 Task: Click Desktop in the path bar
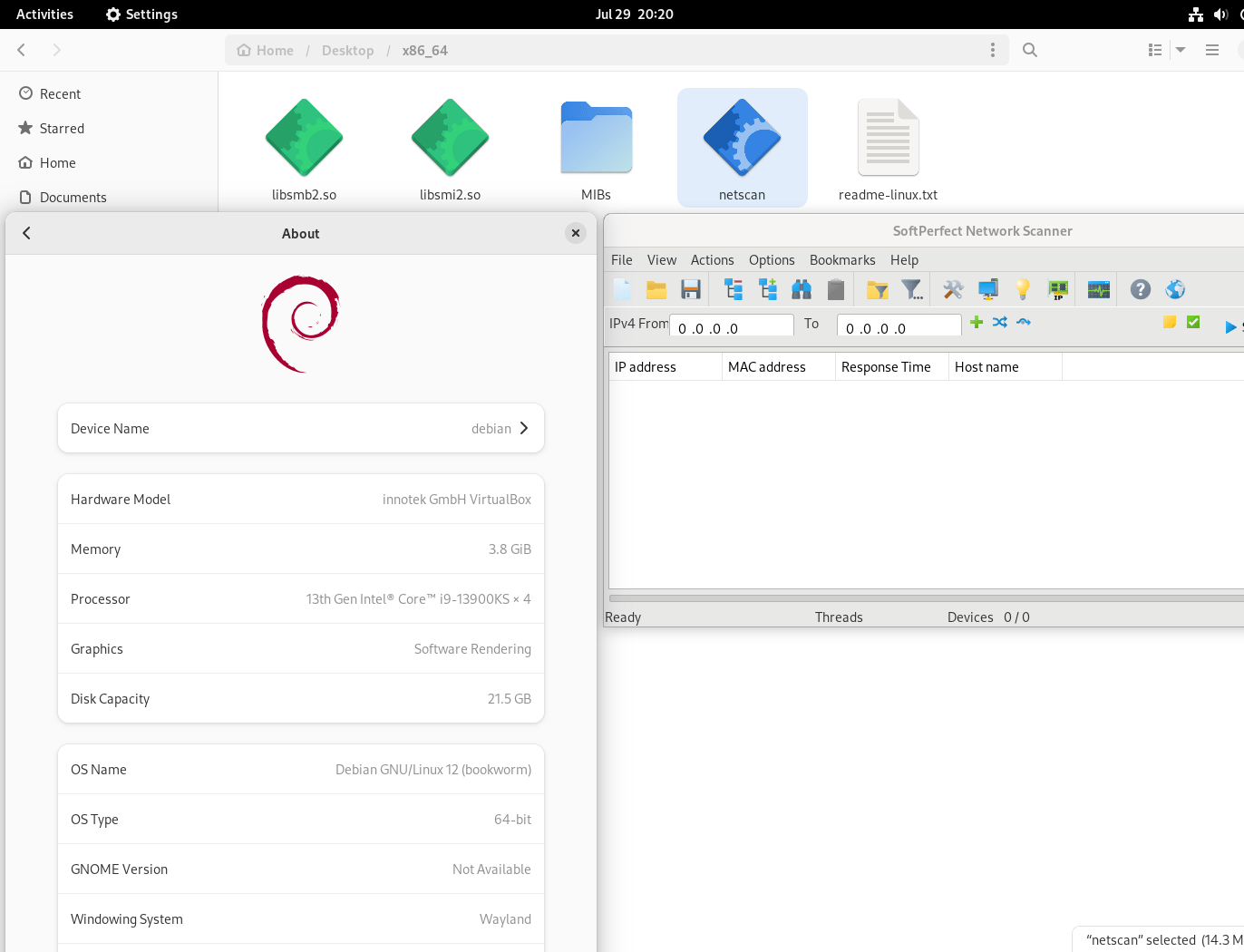[347, 51]
